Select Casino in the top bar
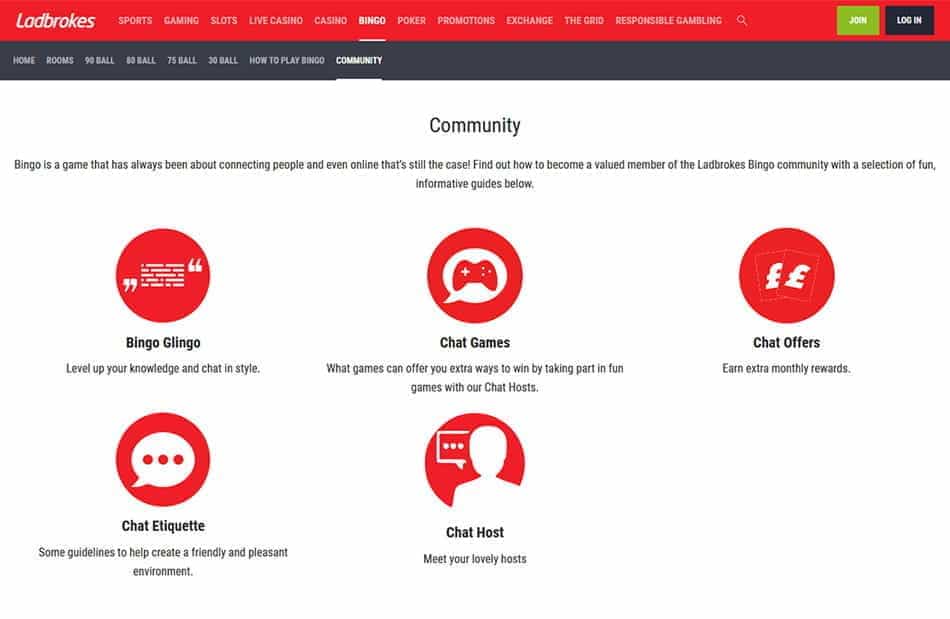Viewport: 950px width, 619px height. pyautogui.click(x=330, y=21)
